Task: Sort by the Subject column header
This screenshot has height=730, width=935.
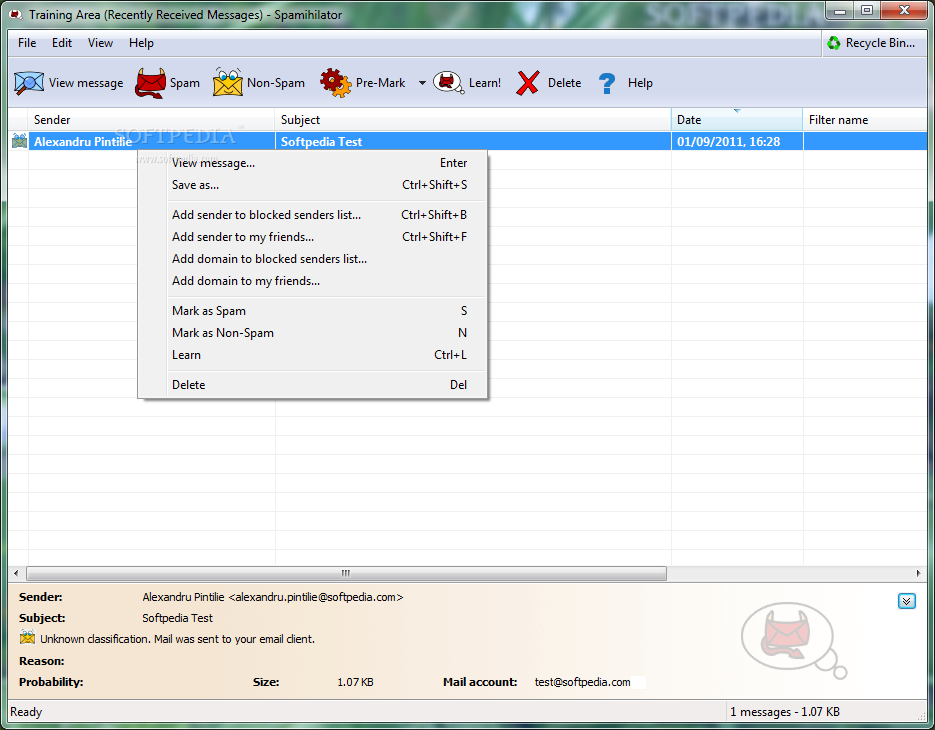Action: click(x=473, y=120)
